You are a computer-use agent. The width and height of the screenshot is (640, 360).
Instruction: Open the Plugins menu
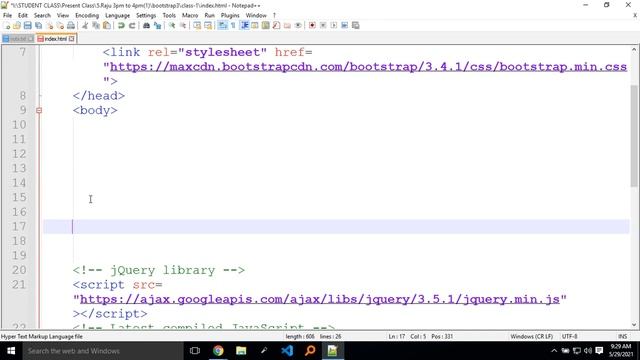point(230,16)
